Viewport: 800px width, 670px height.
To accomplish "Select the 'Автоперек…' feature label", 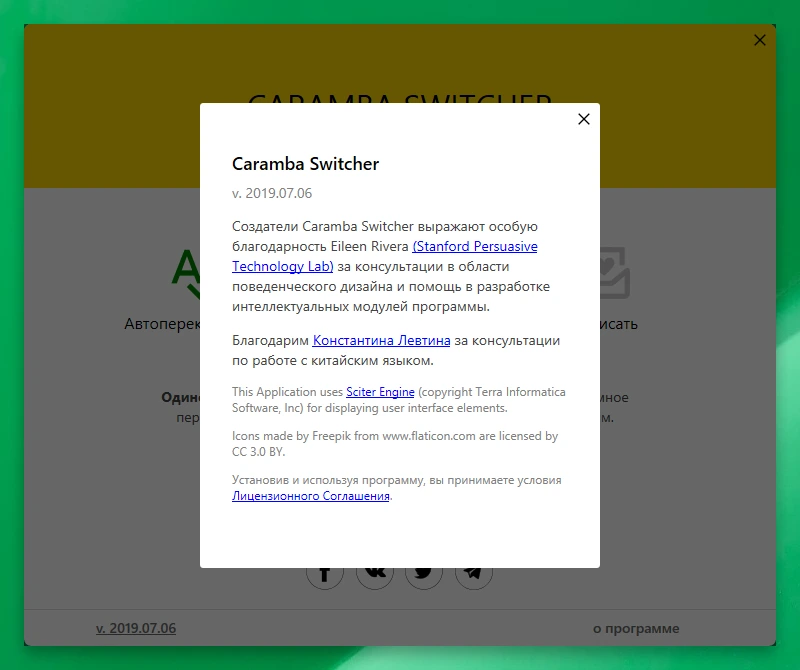I will [162, 324].
